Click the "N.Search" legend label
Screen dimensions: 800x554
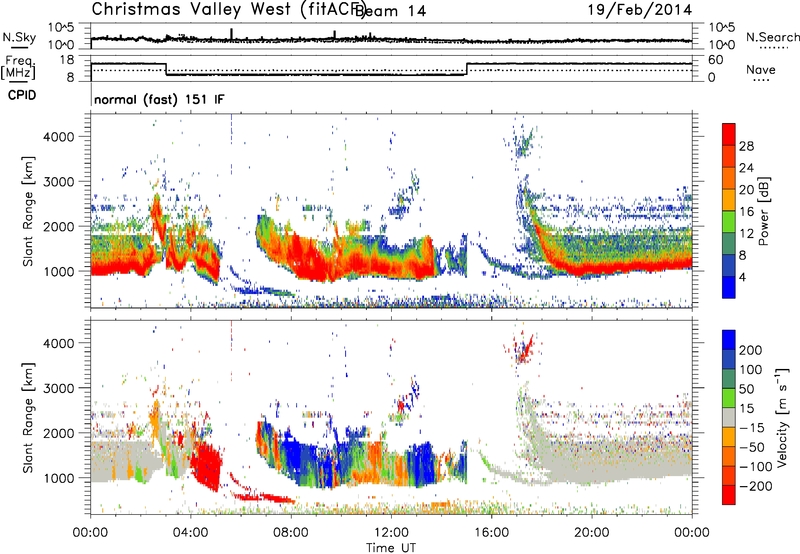coord(772,37)
